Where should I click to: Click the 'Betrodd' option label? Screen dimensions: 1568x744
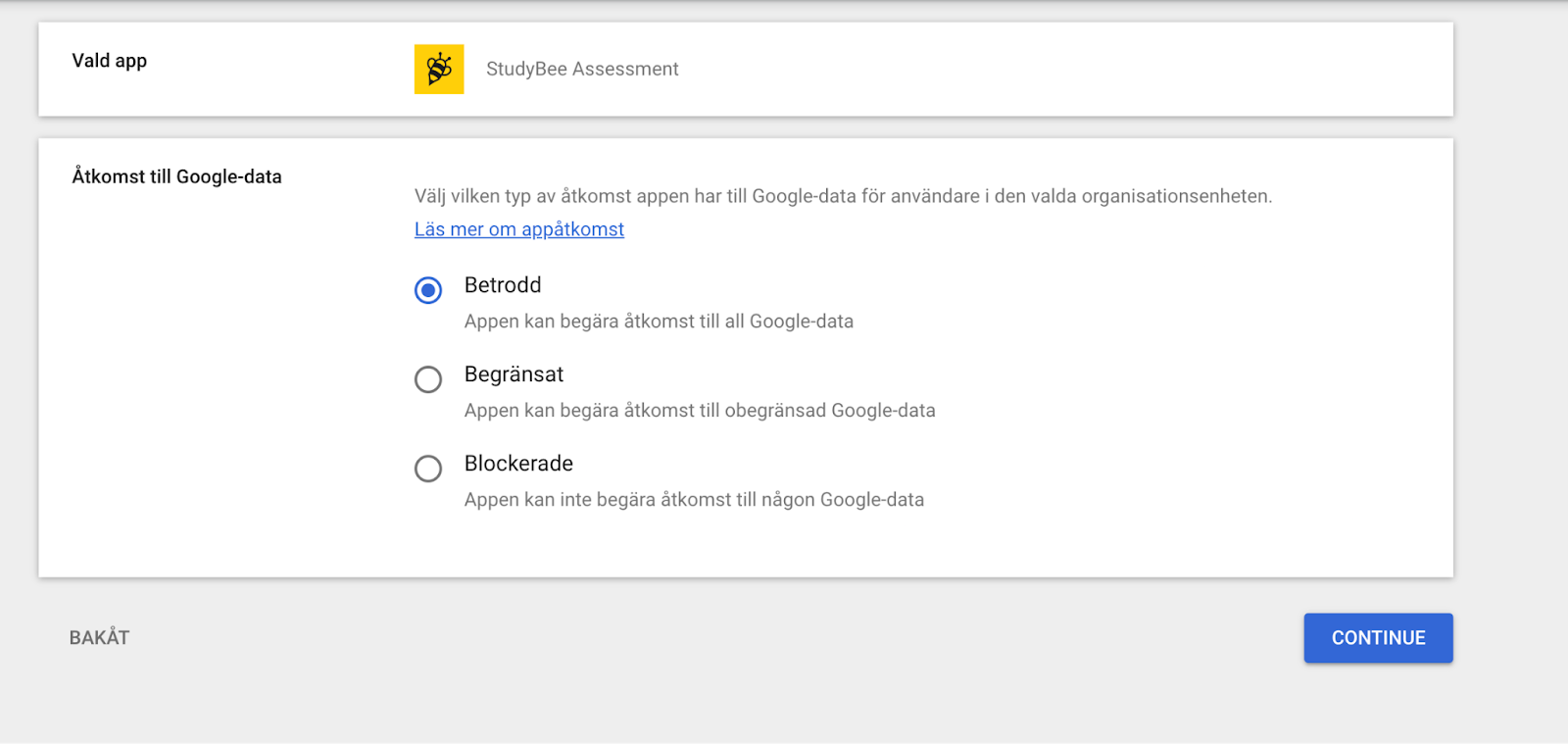click(x=503, y=285)
